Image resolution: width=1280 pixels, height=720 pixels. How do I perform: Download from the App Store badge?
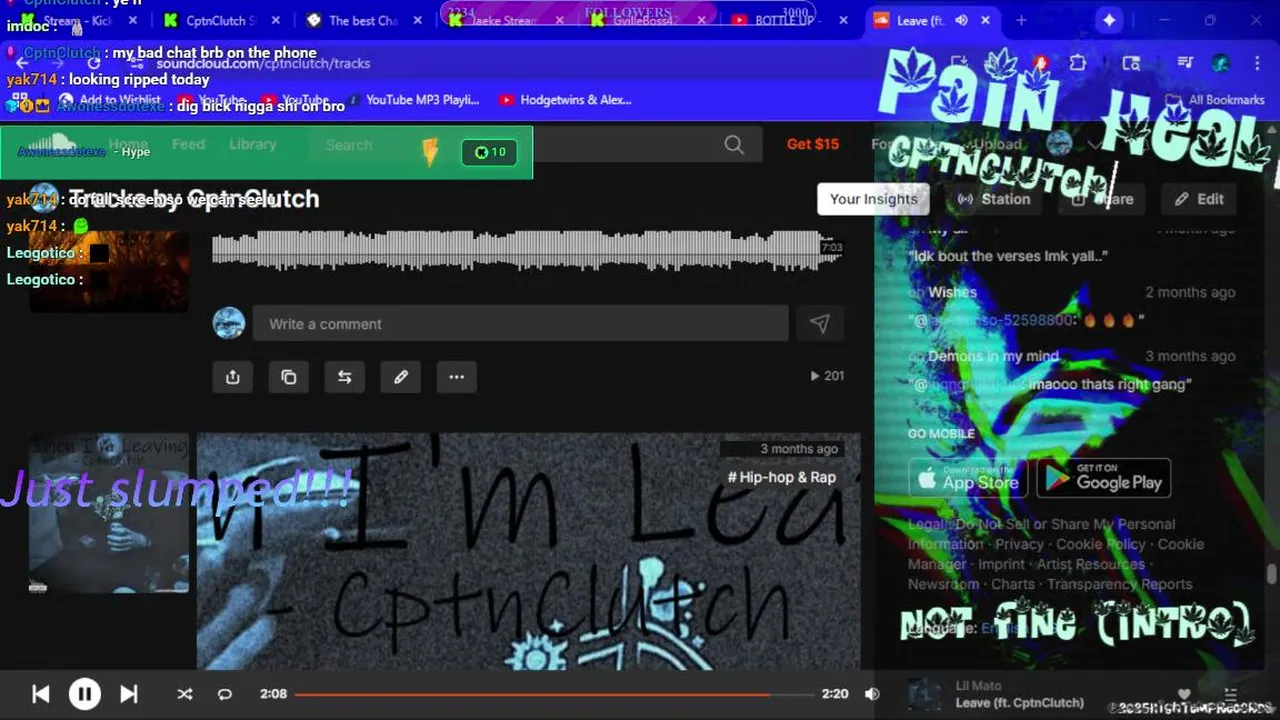click(968, 479)
